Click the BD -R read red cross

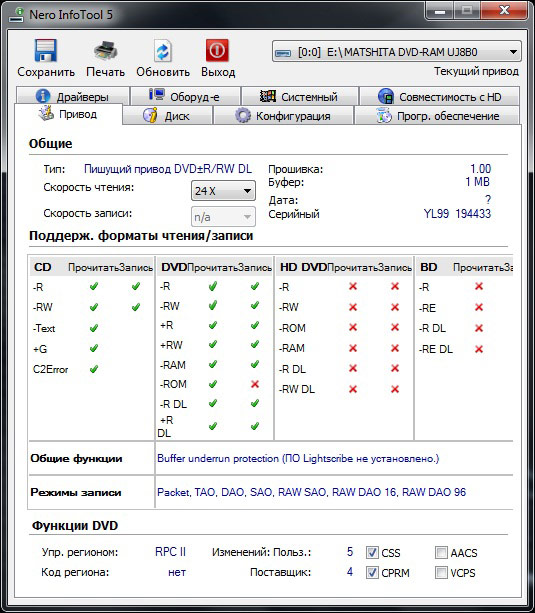479,286
